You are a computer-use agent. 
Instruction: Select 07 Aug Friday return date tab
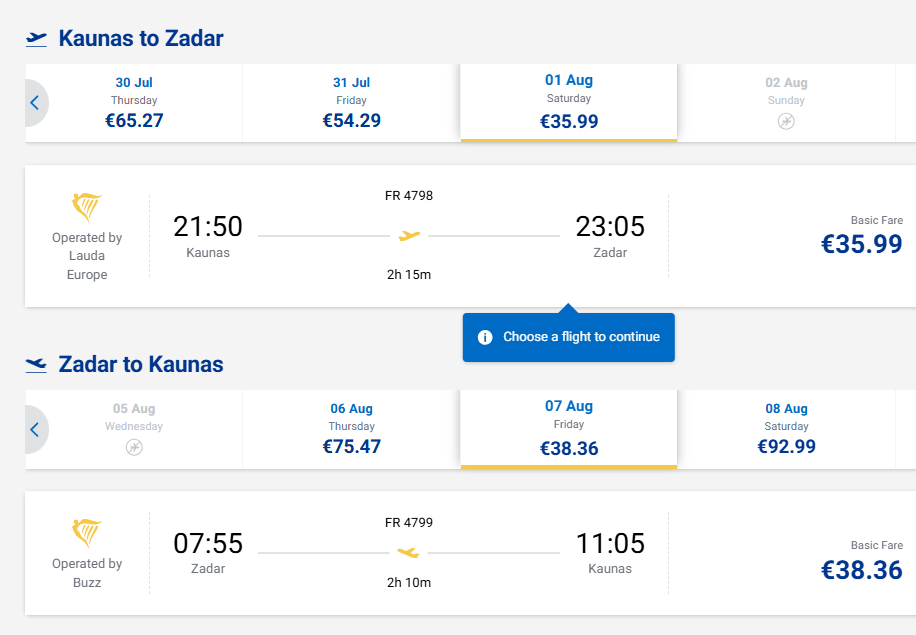tap(568, 428)
